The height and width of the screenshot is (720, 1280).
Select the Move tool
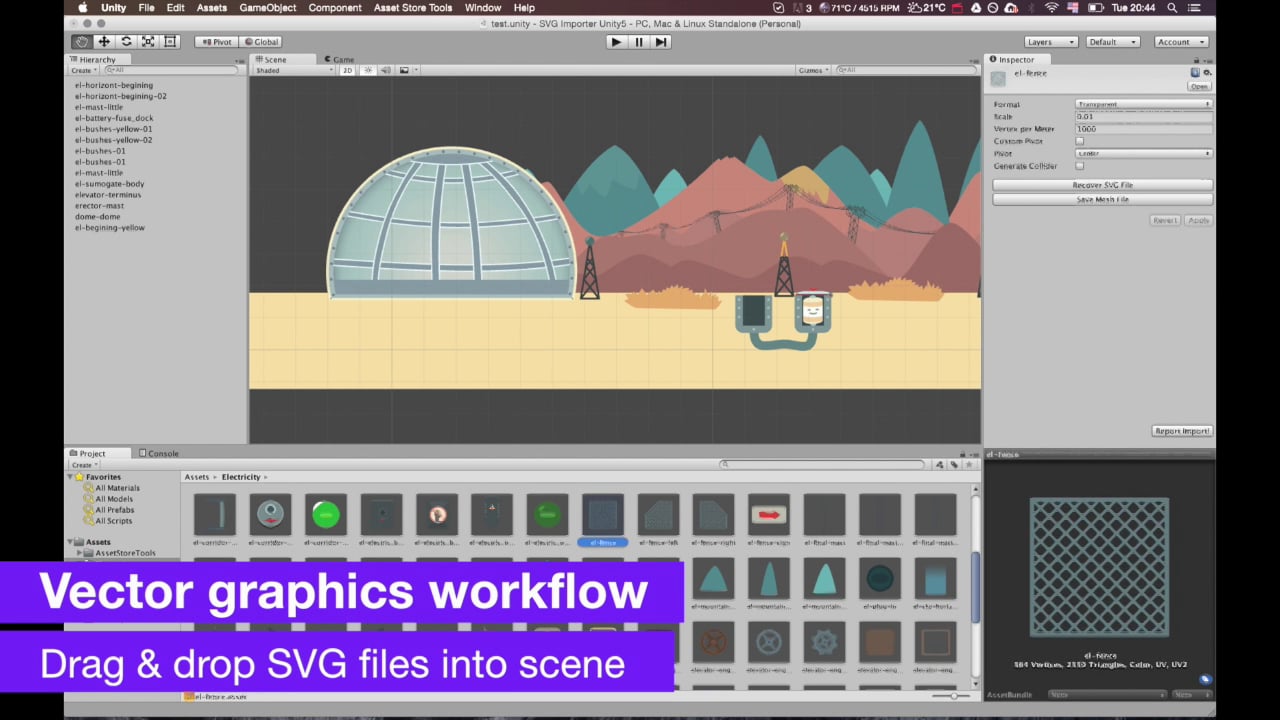(104, 42)
